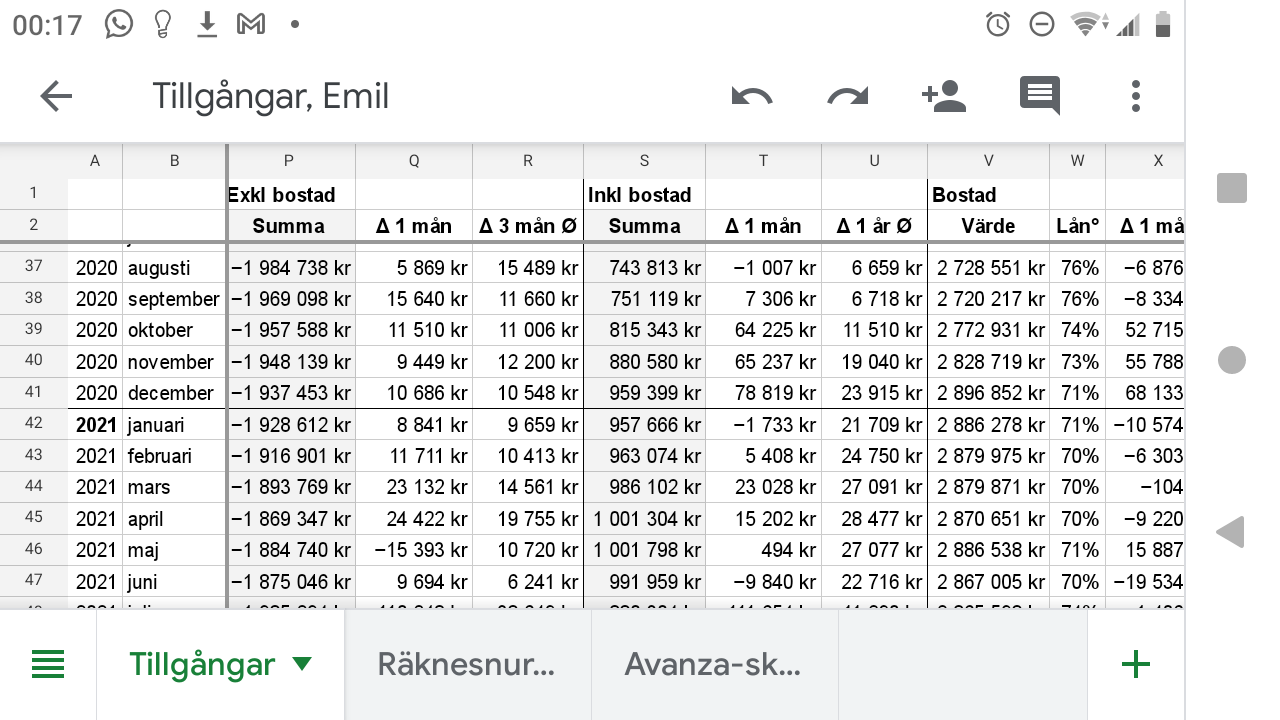Open the share/add person icon

point(943,96)
